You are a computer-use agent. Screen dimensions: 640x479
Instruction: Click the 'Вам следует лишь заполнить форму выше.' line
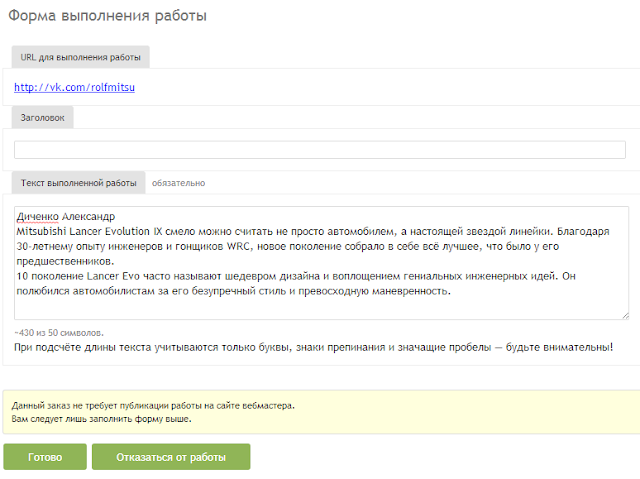tap(101, 419)
